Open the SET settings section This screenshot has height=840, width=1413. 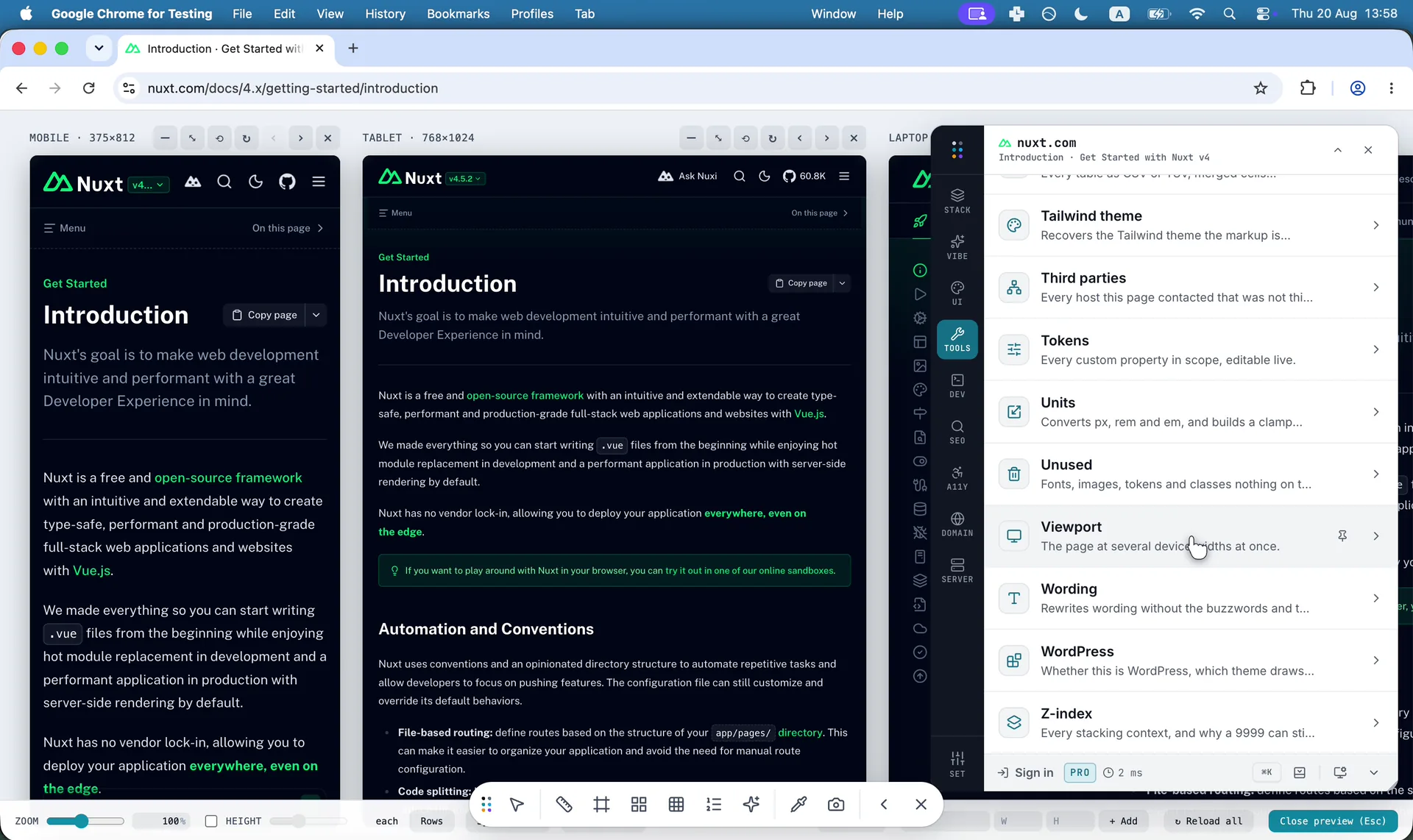(957, 764)
